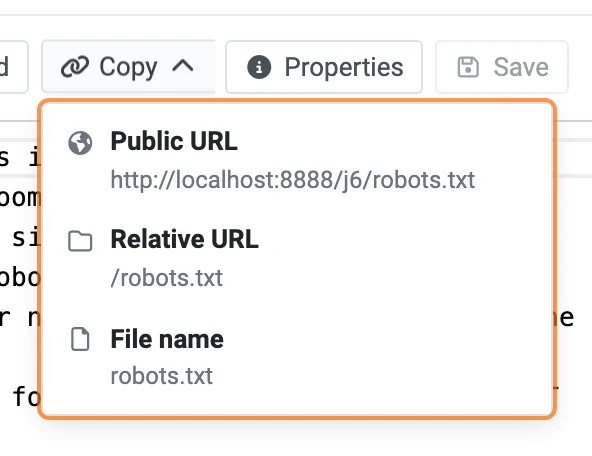The image size is (592, 456).
Task: Open the file Properties button
Action: [x=324, y=67]
